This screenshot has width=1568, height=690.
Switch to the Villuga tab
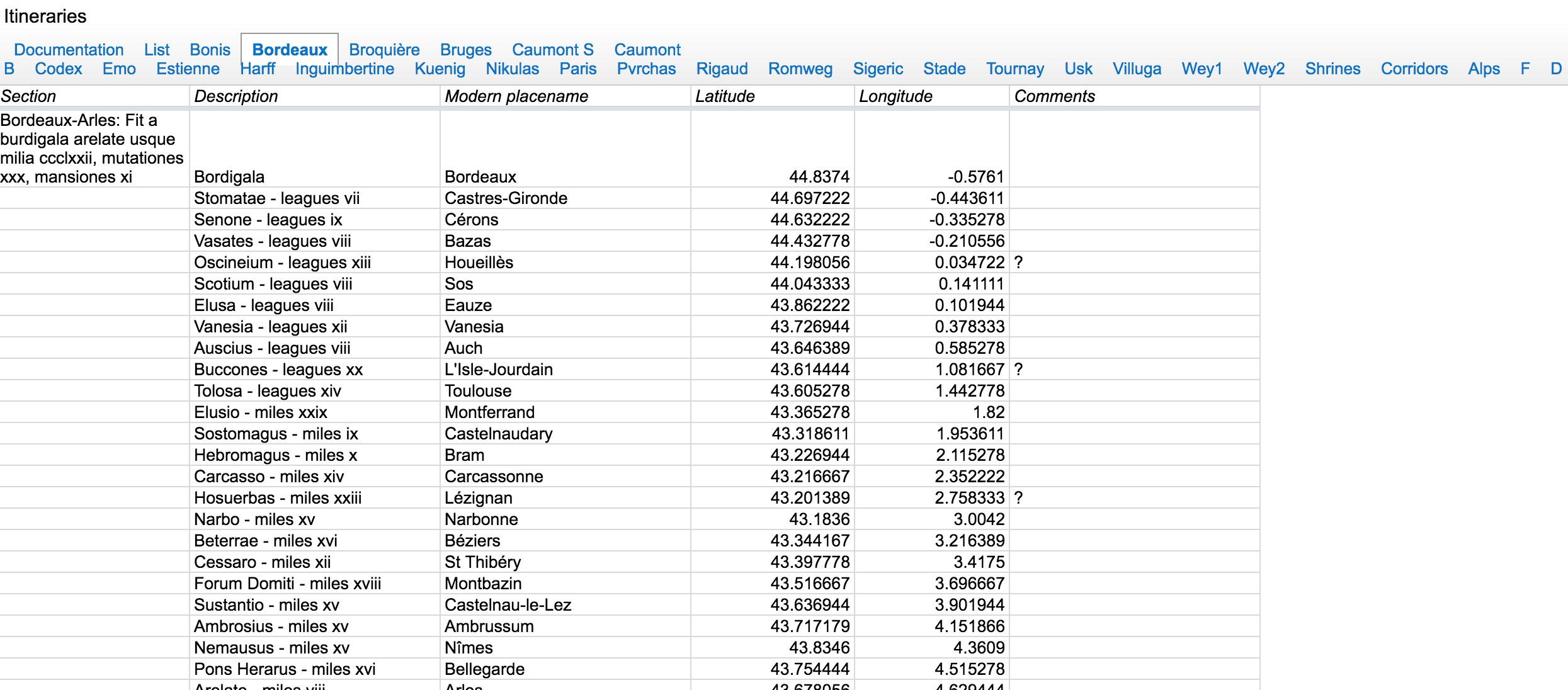click(1136, 69)
